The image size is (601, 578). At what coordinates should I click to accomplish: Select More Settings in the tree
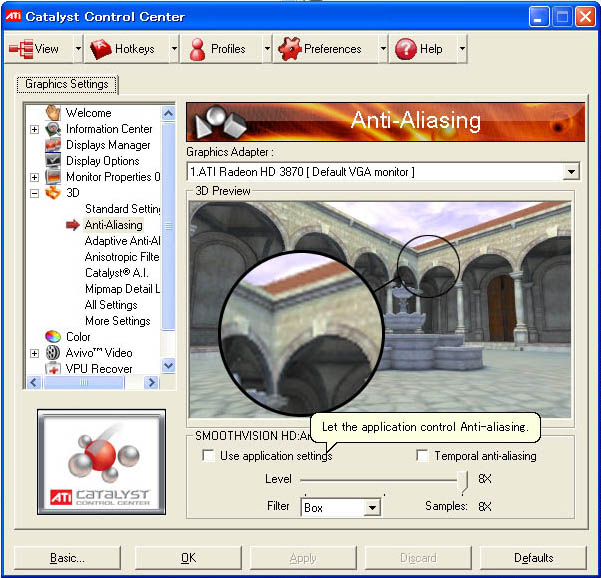click(x=118, y=320)
